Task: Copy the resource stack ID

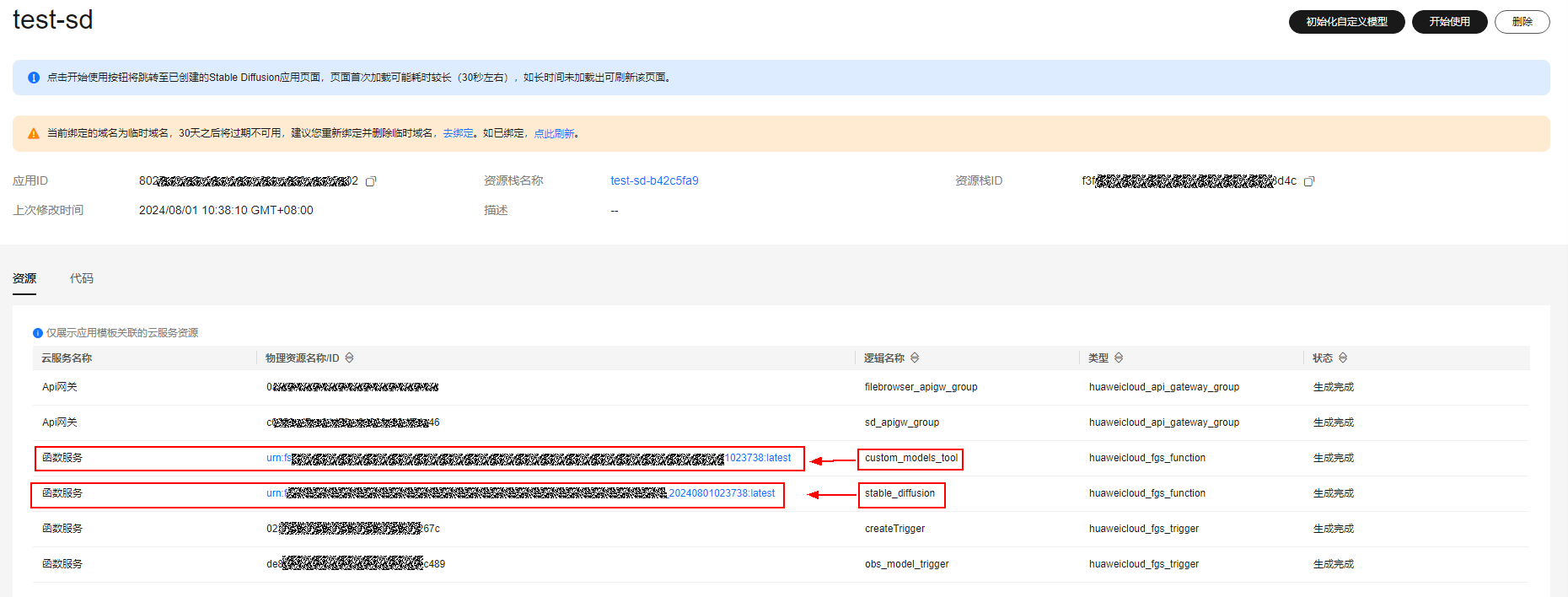Action: pos(1309,181)
